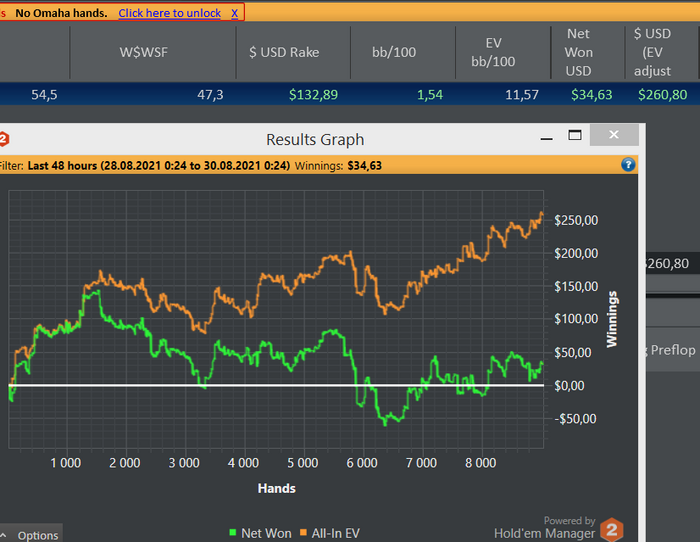The height and width of the screenshot is (542, 700).
Task: Click the Hold'em Manager 2 badge in the bottom corner
Action: [611, 529]
